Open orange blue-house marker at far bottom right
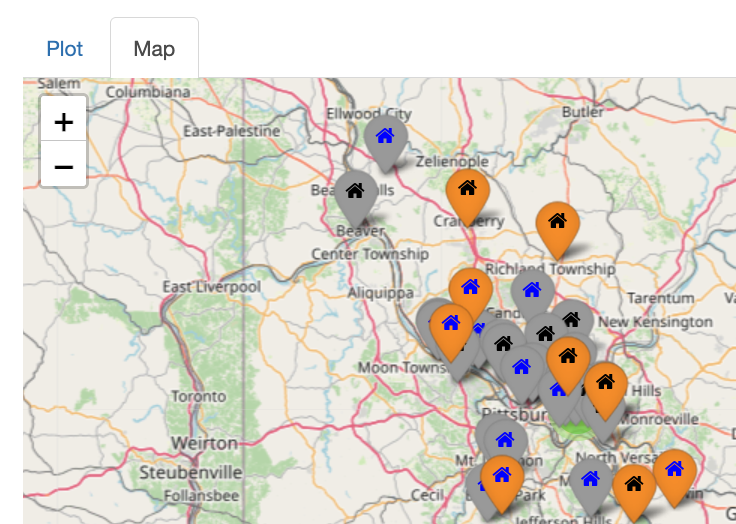This screenshot has height=524, width=736. pos(675,476)
